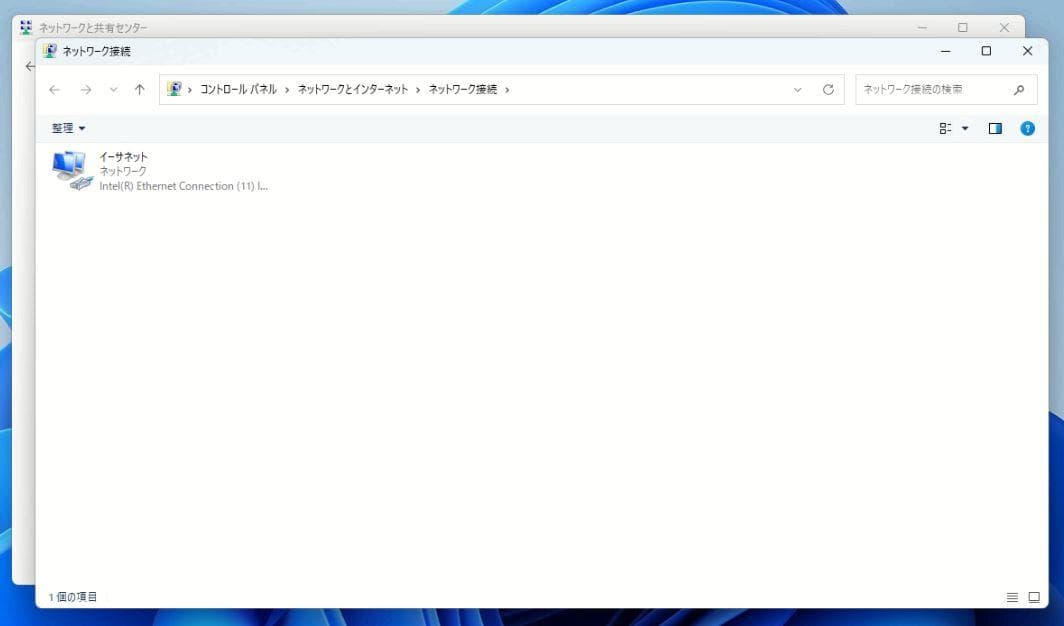
Task: Navigate to ネットワークとインターネット breadcrumb
Action: tap(353, 90)
